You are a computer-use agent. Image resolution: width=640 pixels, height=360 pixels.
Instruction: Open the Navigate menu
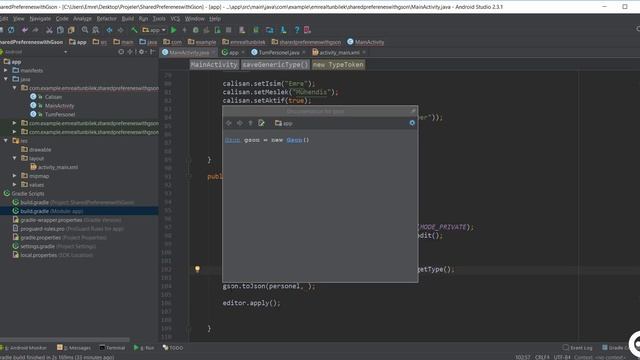[x=40, y=19]
